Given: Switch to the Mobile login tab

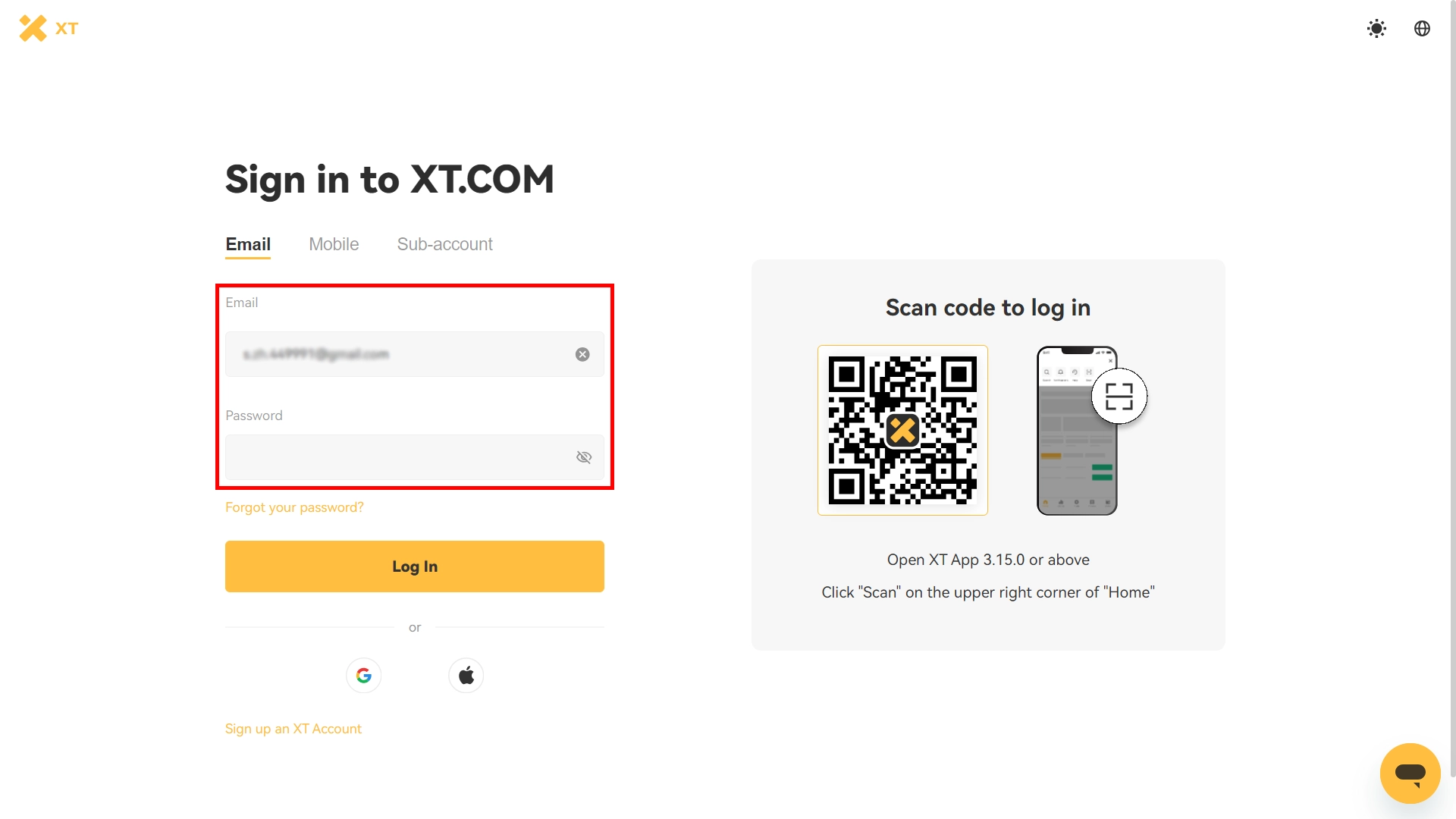Looking at the screenshot, I should [334, 244].
